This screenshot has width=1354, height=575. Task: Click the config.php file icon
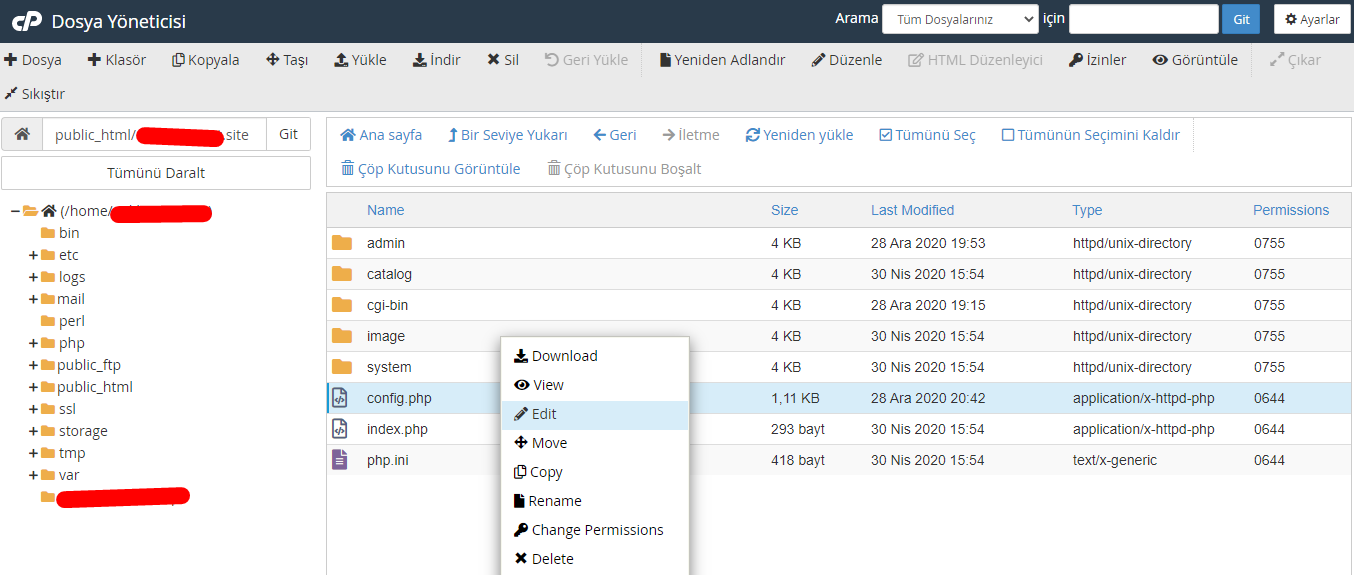click(x=340, y=398)
